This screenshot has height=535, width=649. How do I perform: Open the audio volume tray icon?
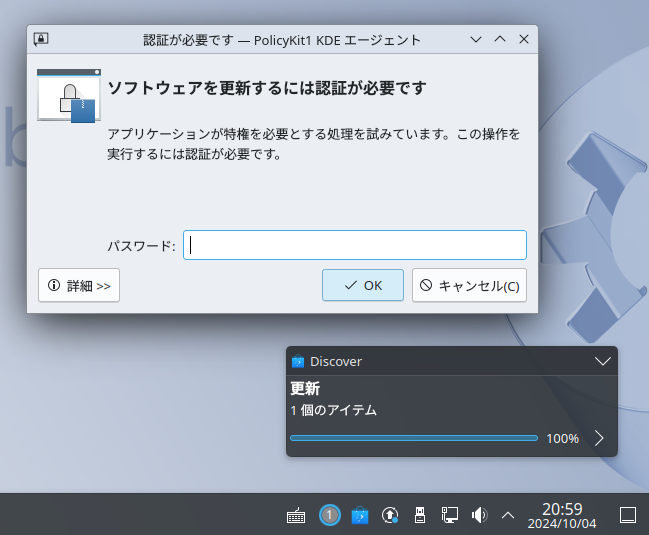tap(479, 515)
